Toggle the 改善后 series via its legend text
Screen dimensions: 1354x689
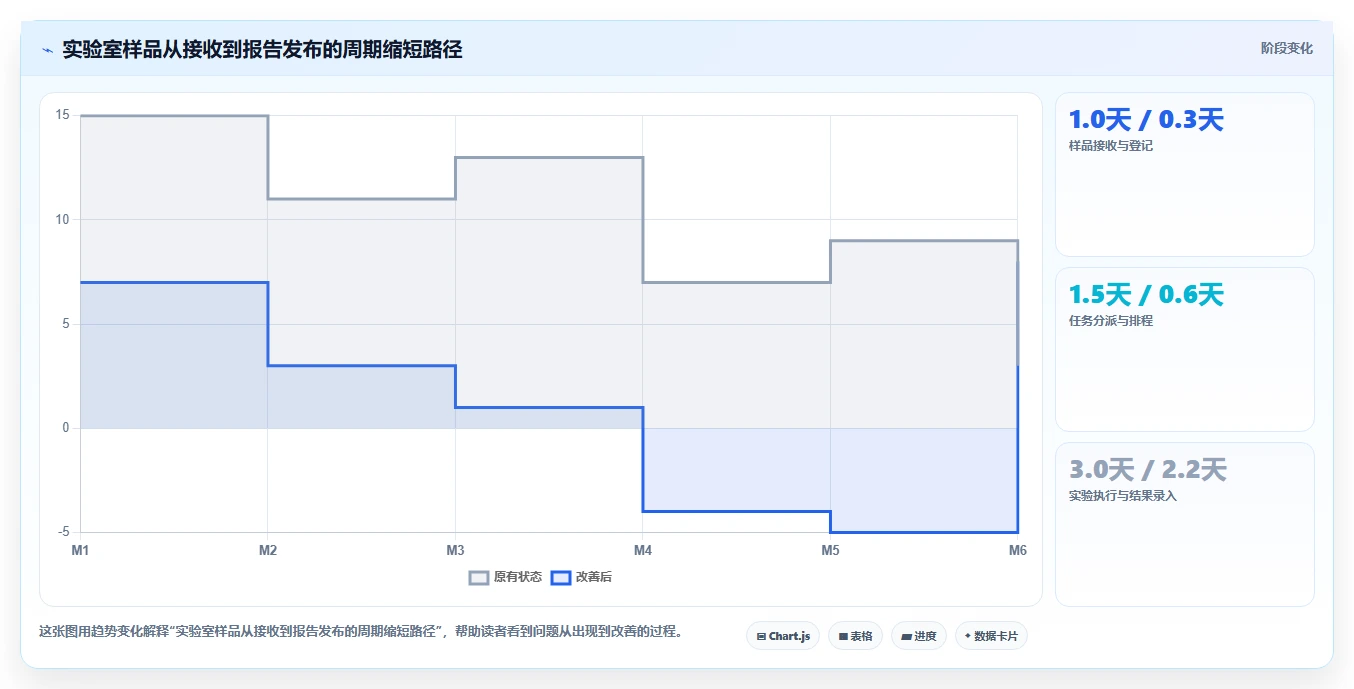point(593,577)
